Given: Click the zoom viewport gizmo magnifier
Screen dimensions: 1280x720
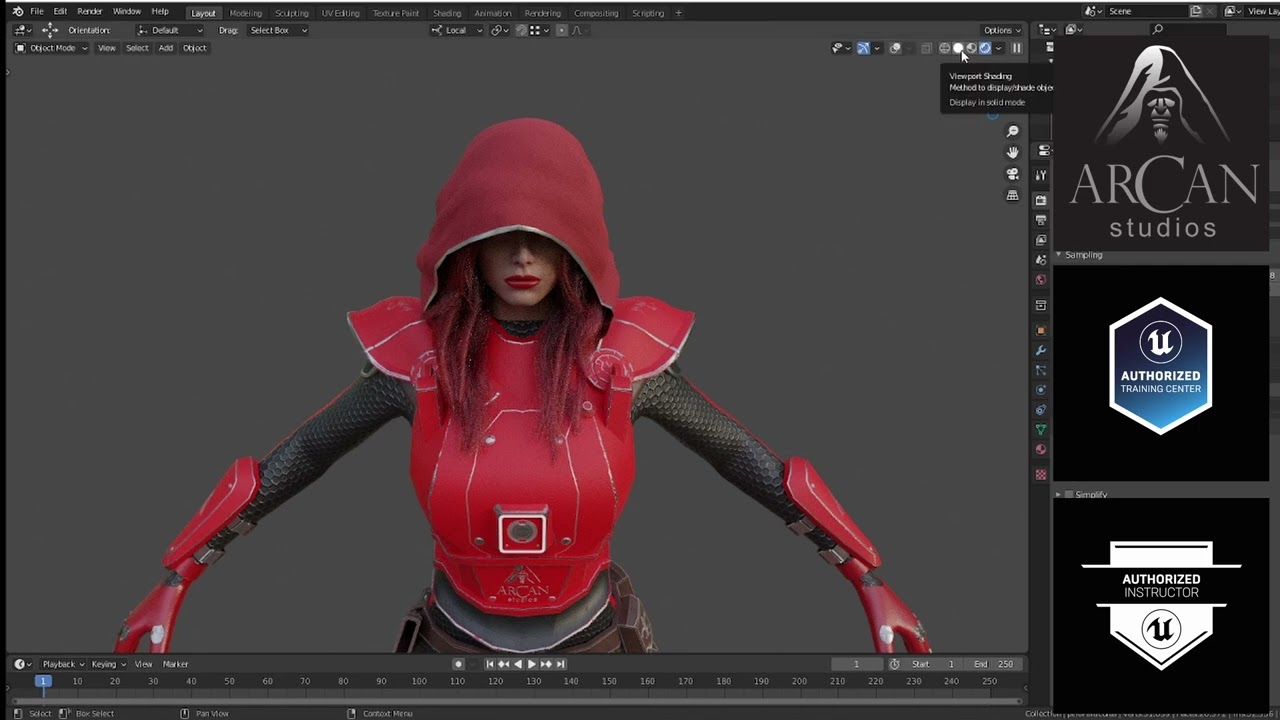Looking at the screenshot, I should (x=1012, y=132).
